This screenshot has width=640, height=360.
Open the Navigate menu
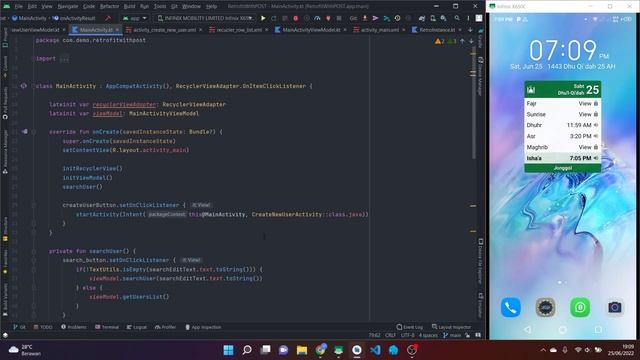[x=68, y=6]
